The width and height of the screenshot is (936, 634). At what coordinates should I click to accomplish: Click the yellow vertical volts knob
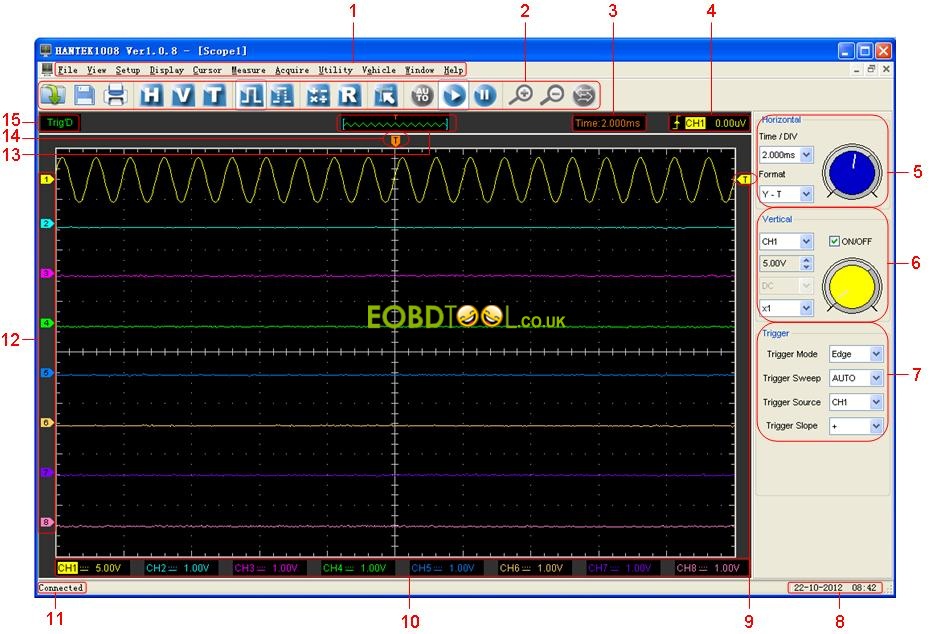coord(852,287)
